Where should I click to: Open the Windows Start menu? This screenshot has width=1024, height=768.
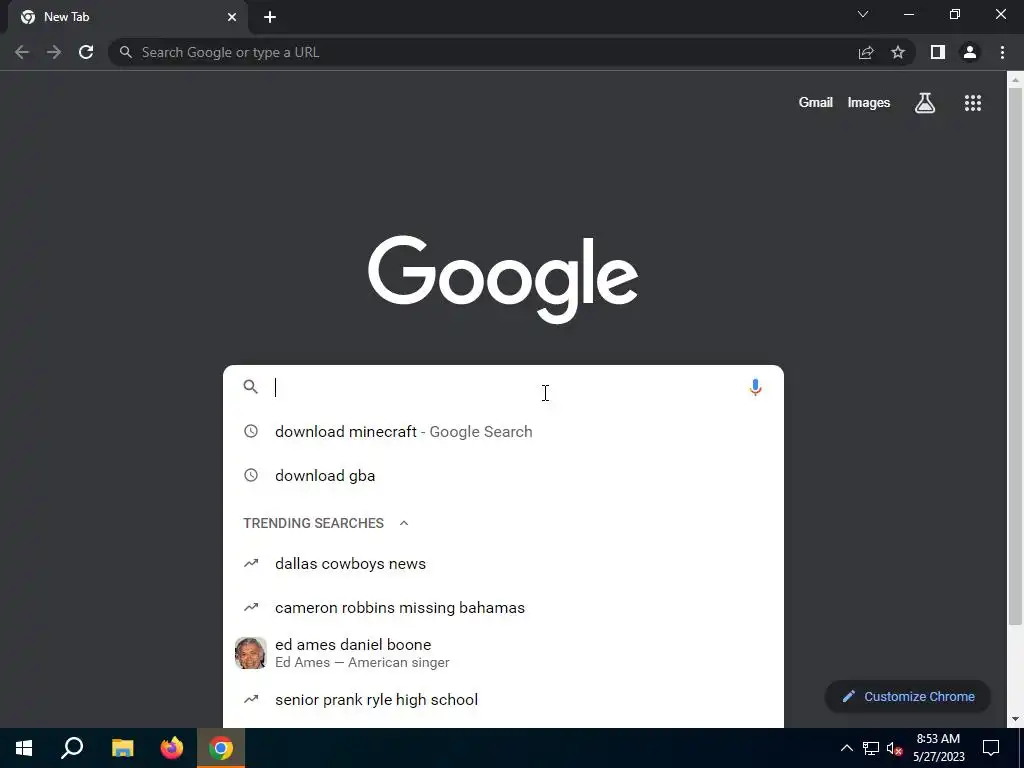coord(24,748)
